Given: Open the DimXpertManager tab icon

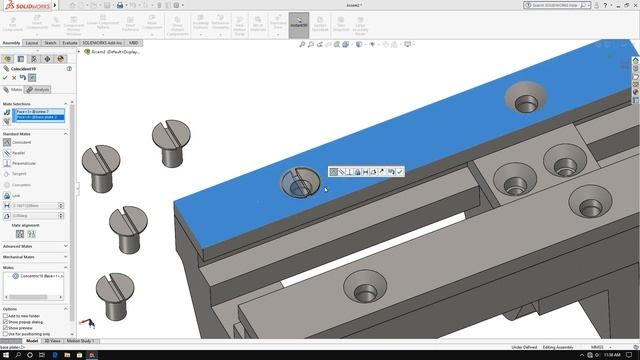Looking at the screenshot, I should pos(47,59).
